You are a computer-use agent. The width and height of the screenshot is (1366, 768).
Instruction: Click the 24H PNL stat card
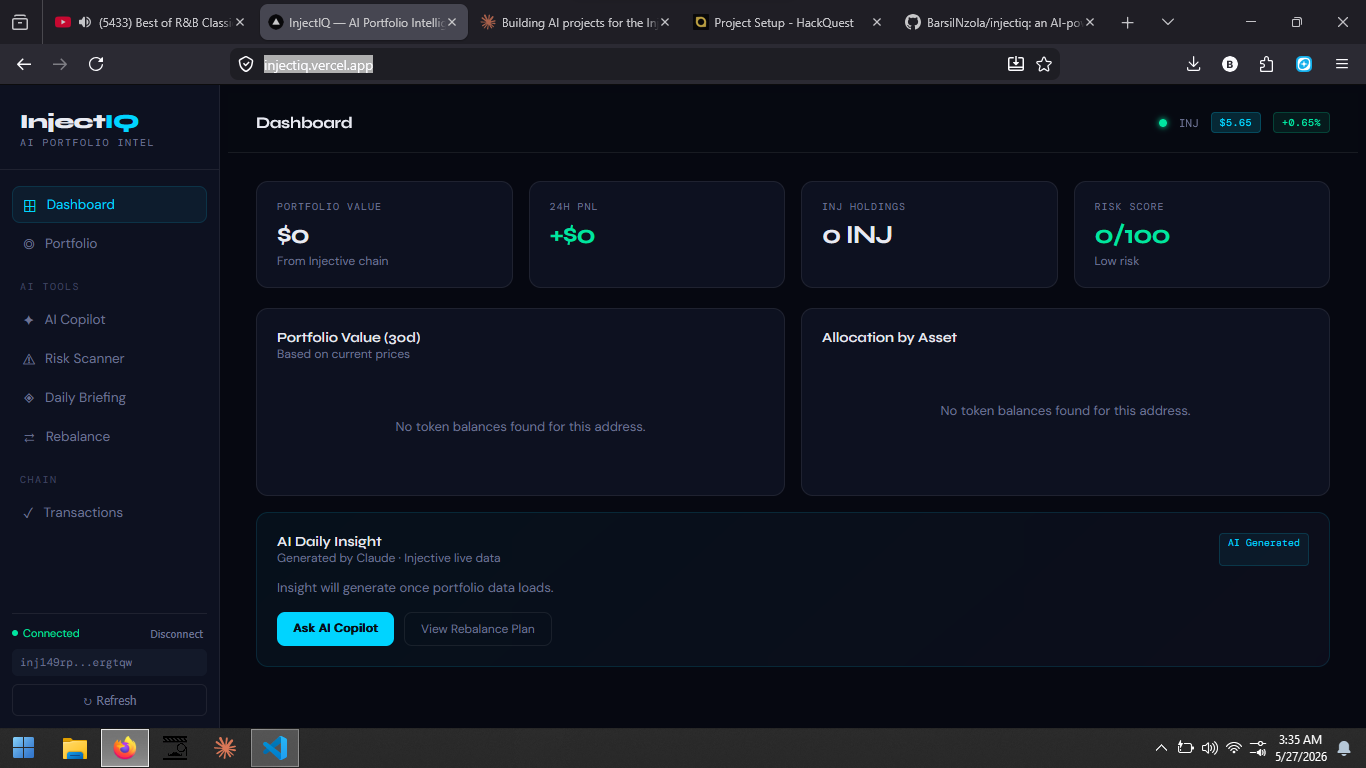click(657, 234)
